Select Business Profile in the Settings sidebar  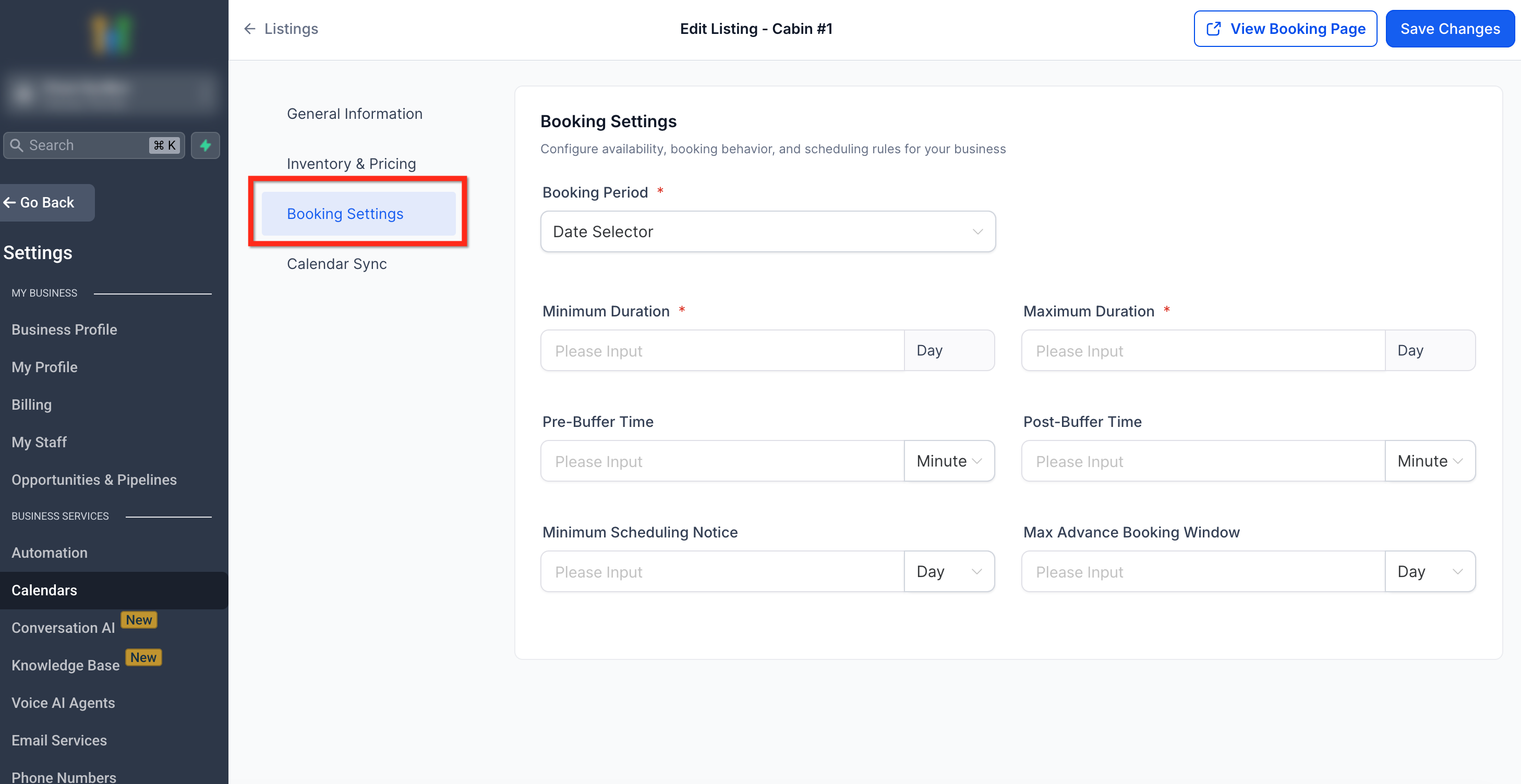pyautogui.click(x=64, y=330)
